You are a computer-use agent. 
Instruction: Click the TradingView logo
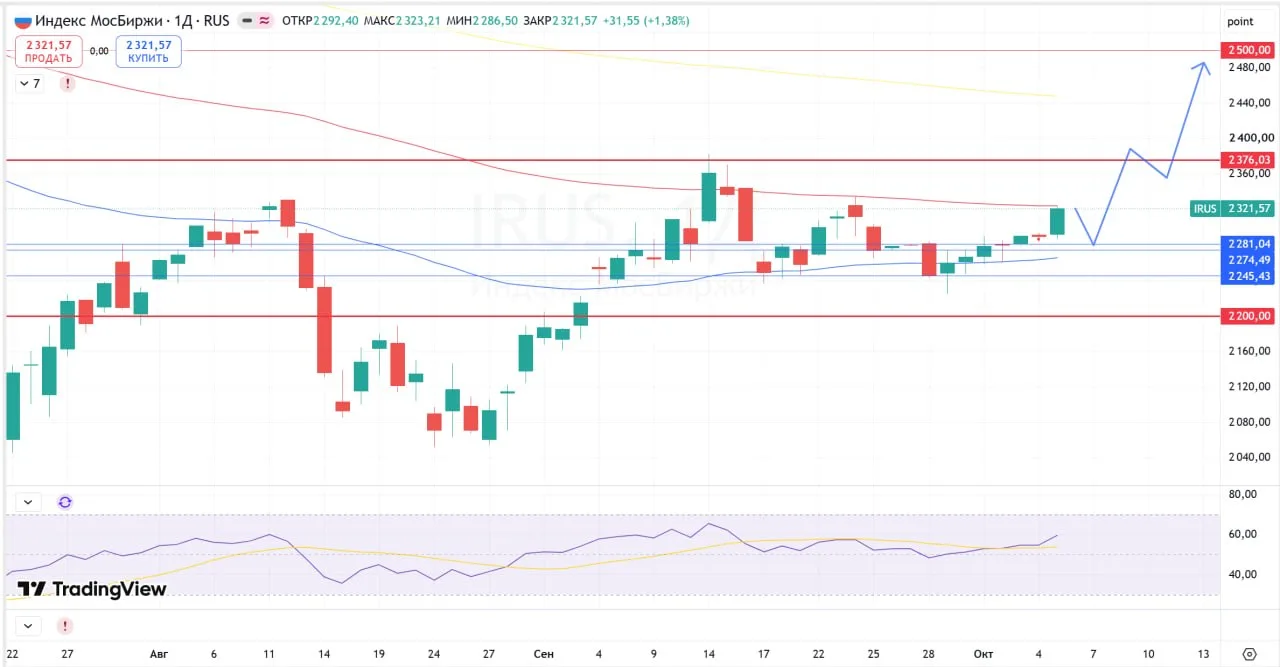click(x=92, y=589)
